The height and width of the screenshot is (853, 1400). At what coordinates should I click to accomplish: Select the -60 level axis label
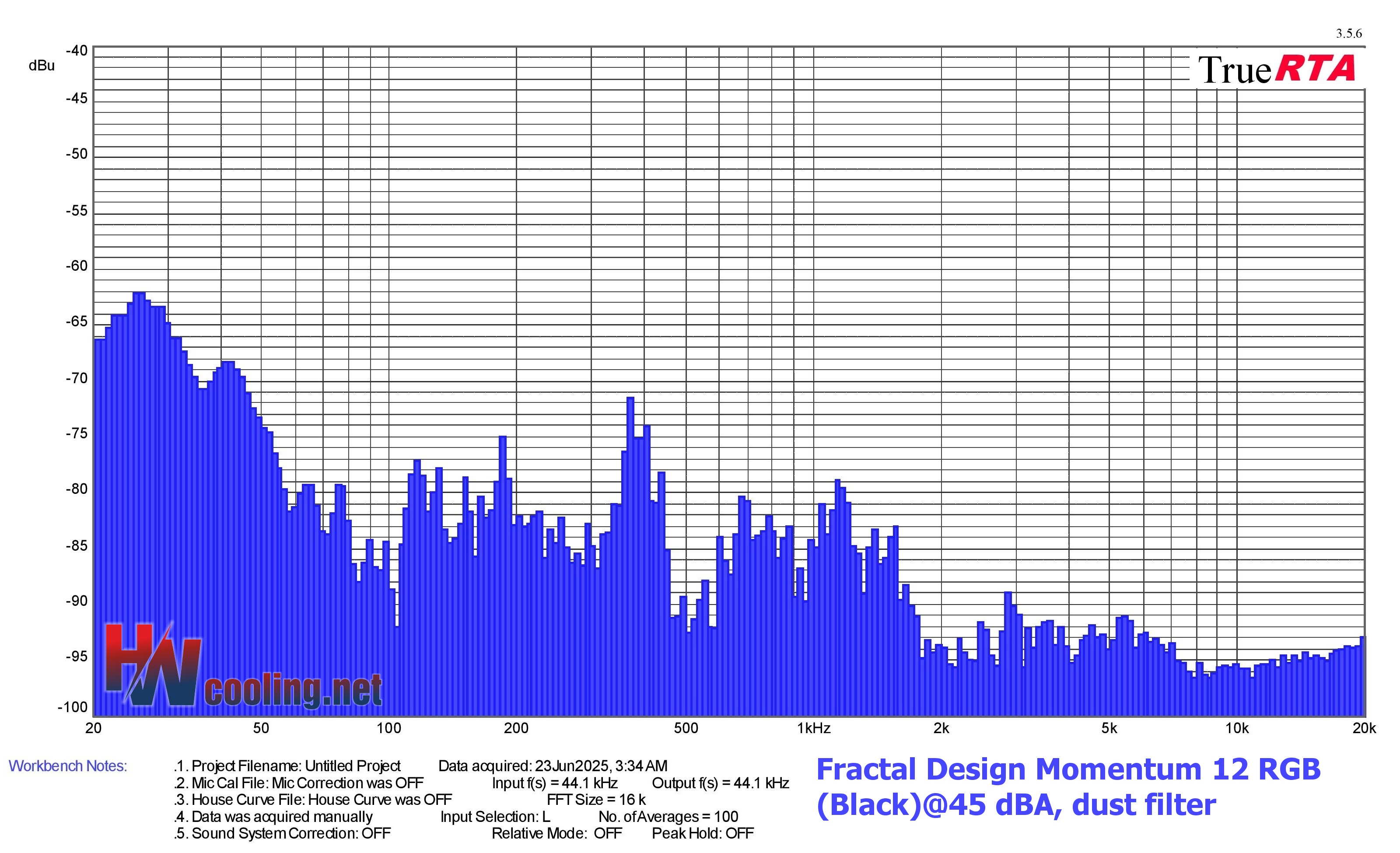coord(77,266)
